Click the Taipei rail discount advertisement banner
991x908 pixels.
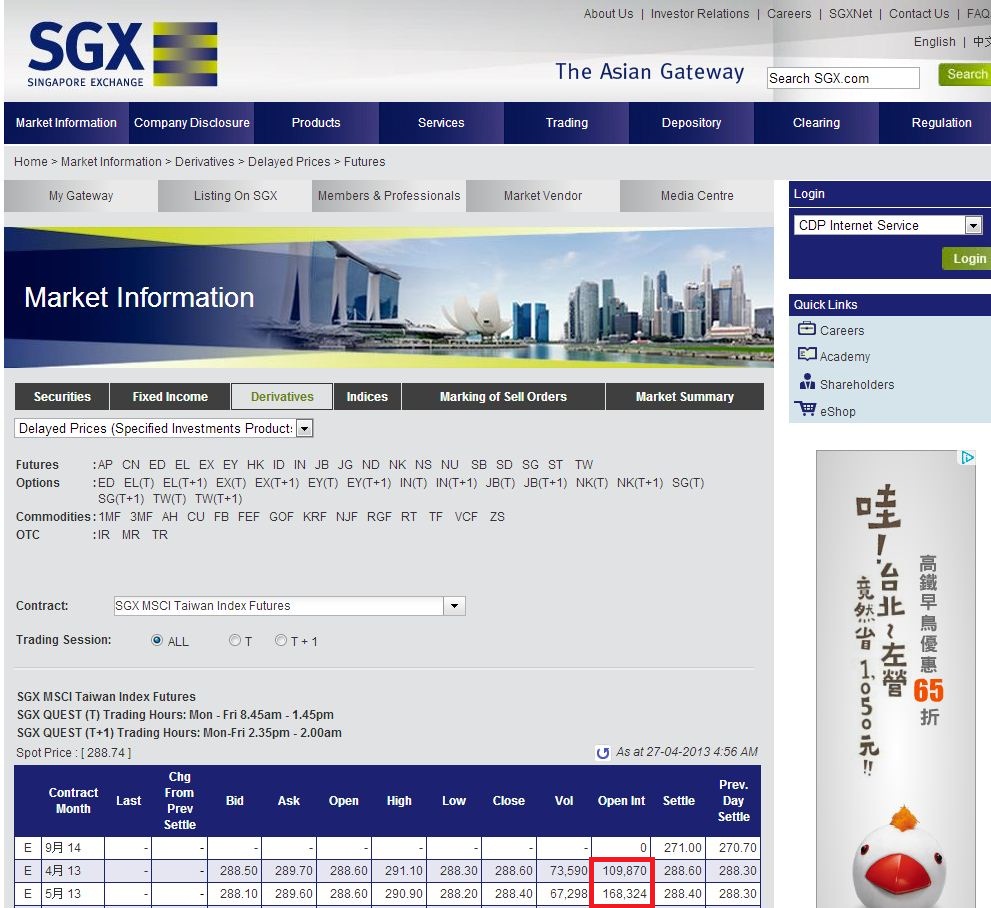click(896, 679)
